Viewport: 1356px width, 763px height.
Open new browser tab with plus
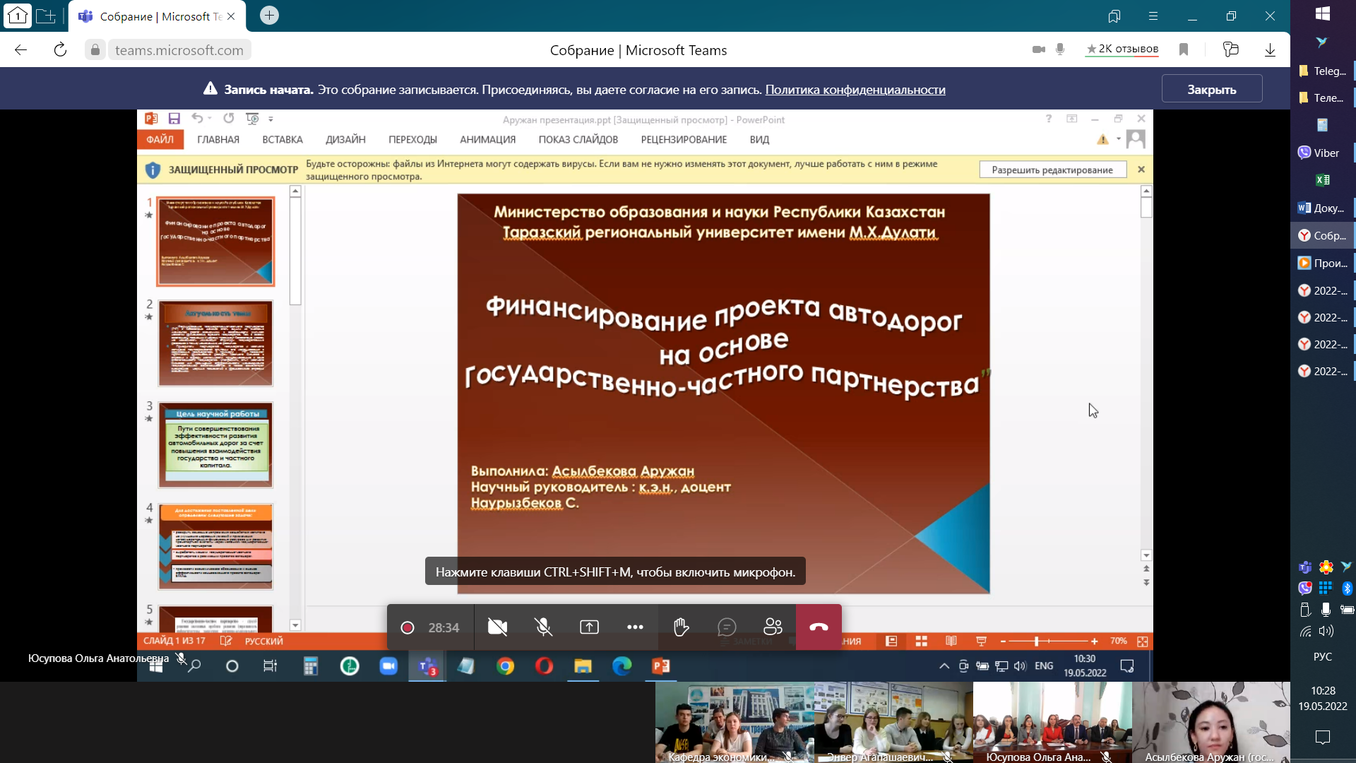click(x=269, y=16)
